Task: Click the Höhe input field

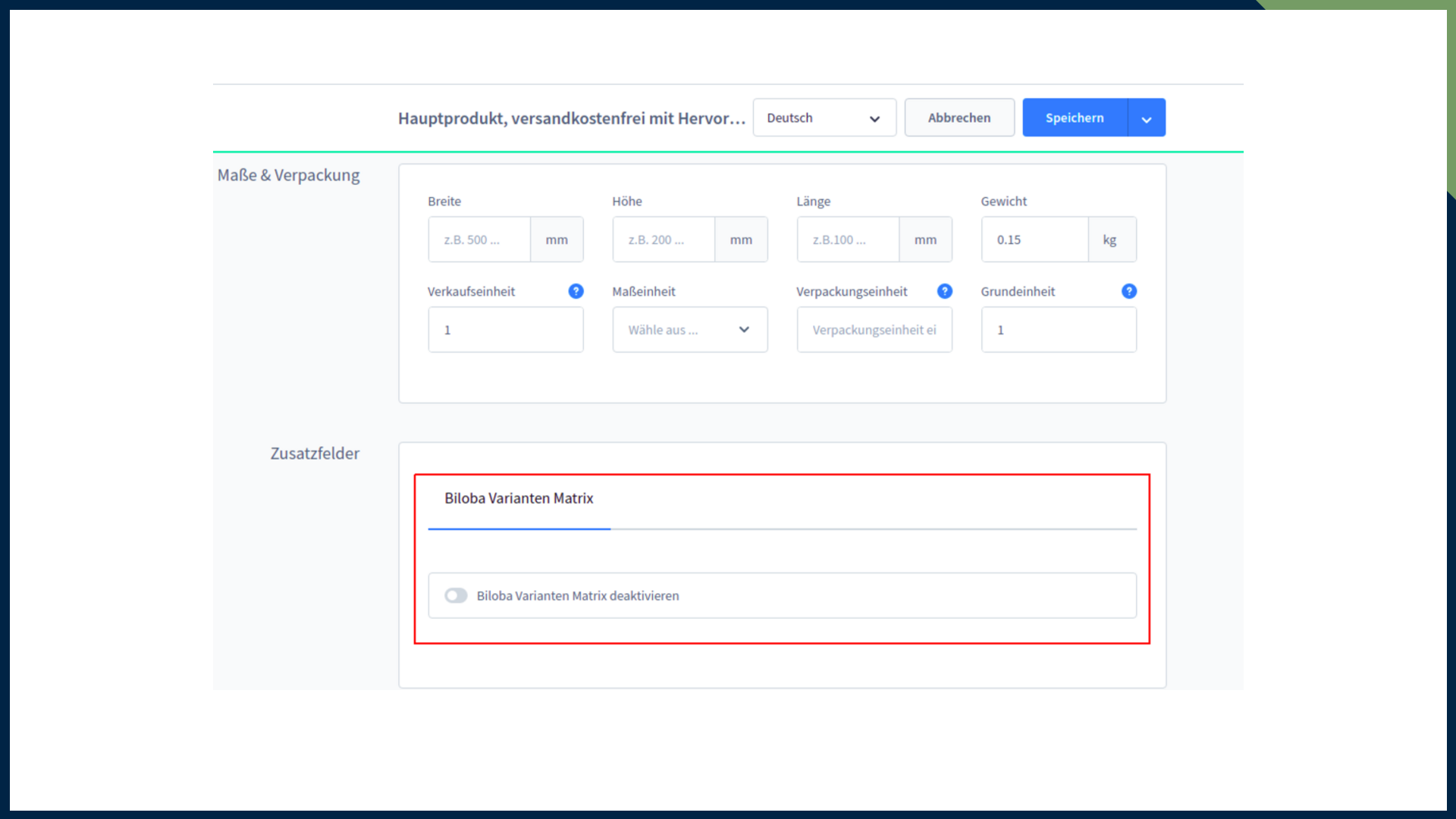Action: tap(664, 240)
